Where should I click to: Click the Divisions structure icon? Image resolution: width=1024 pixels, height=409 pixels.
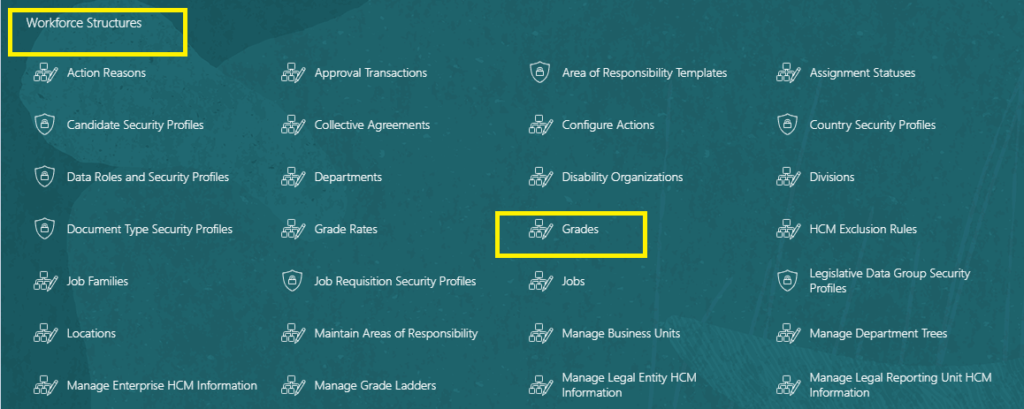pos(788,177)
